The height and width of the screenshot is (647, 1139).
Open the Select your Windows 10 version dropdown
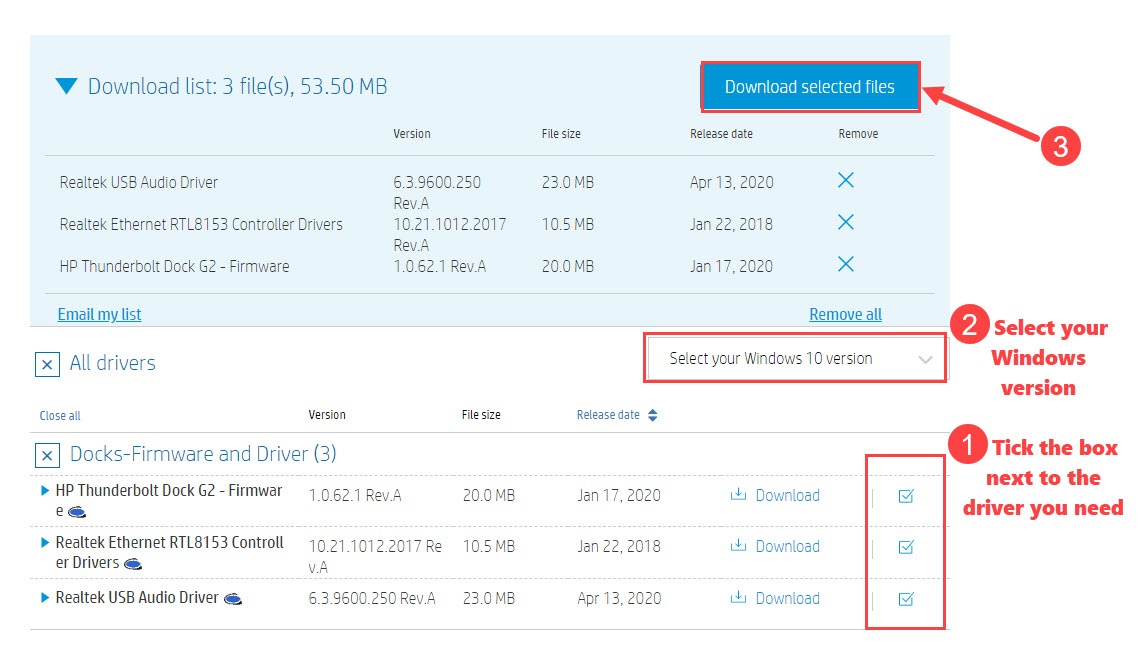(x=795, y=359)
